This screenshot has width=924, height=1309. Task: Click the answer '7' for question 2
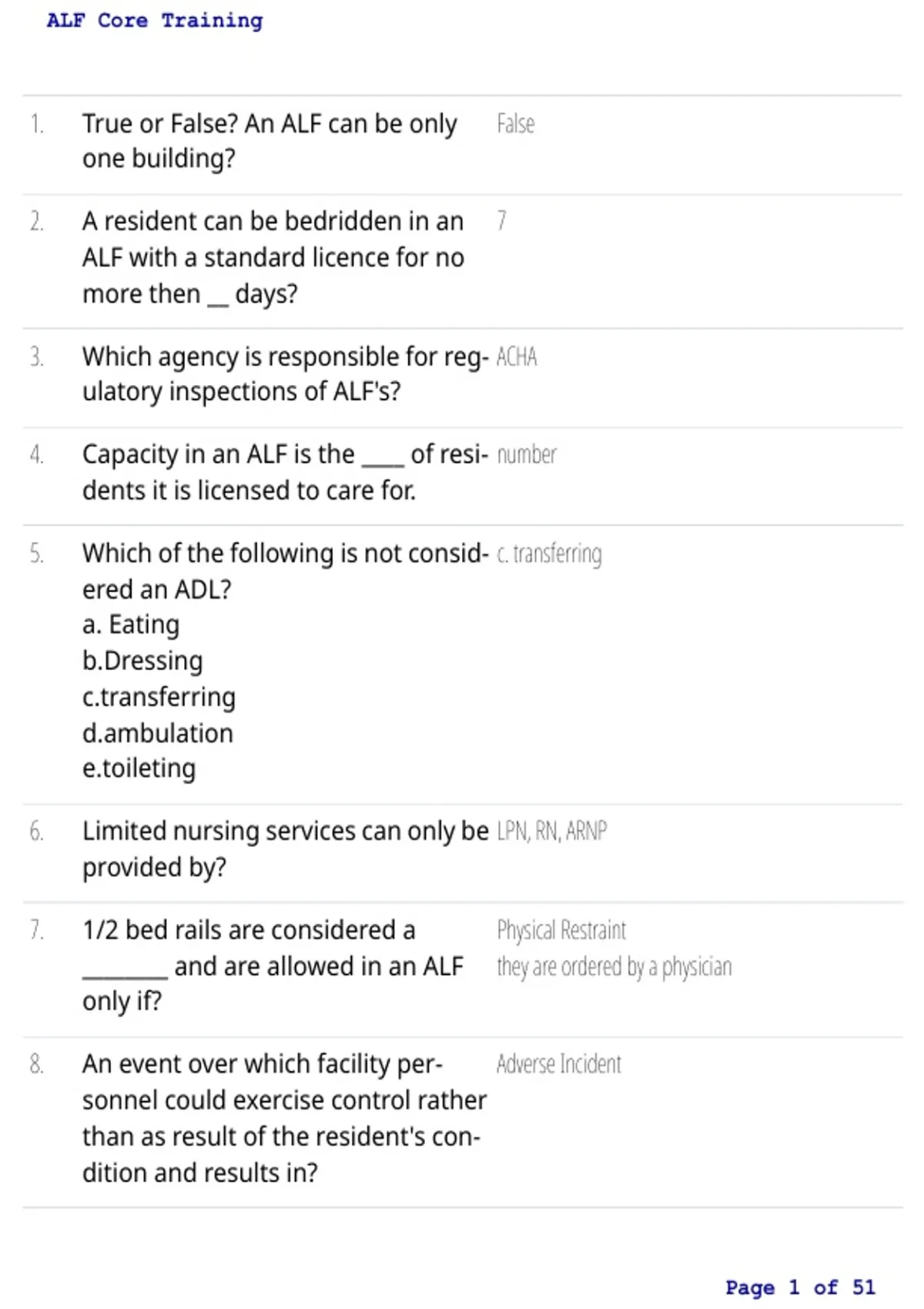(x=502, y=221)
